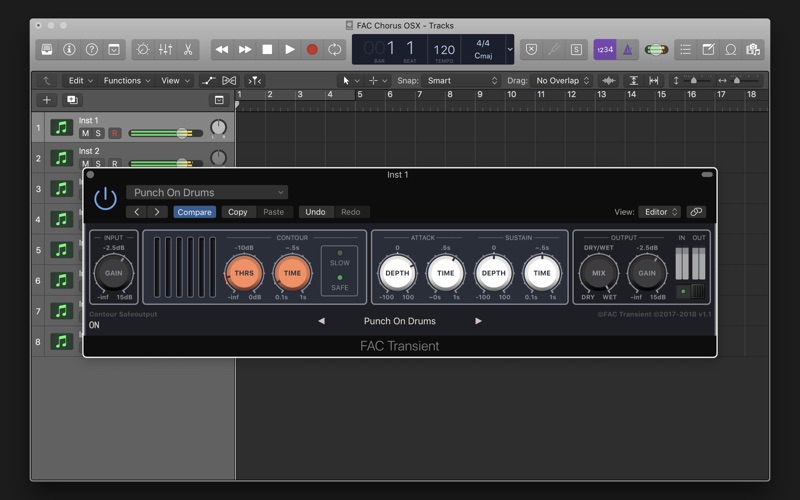Image resolution: width=800 pixels, height=500 pixels.
Task: Adjust the vertical zoom slider
Action: pyautogui.click(x=693, y=81)
